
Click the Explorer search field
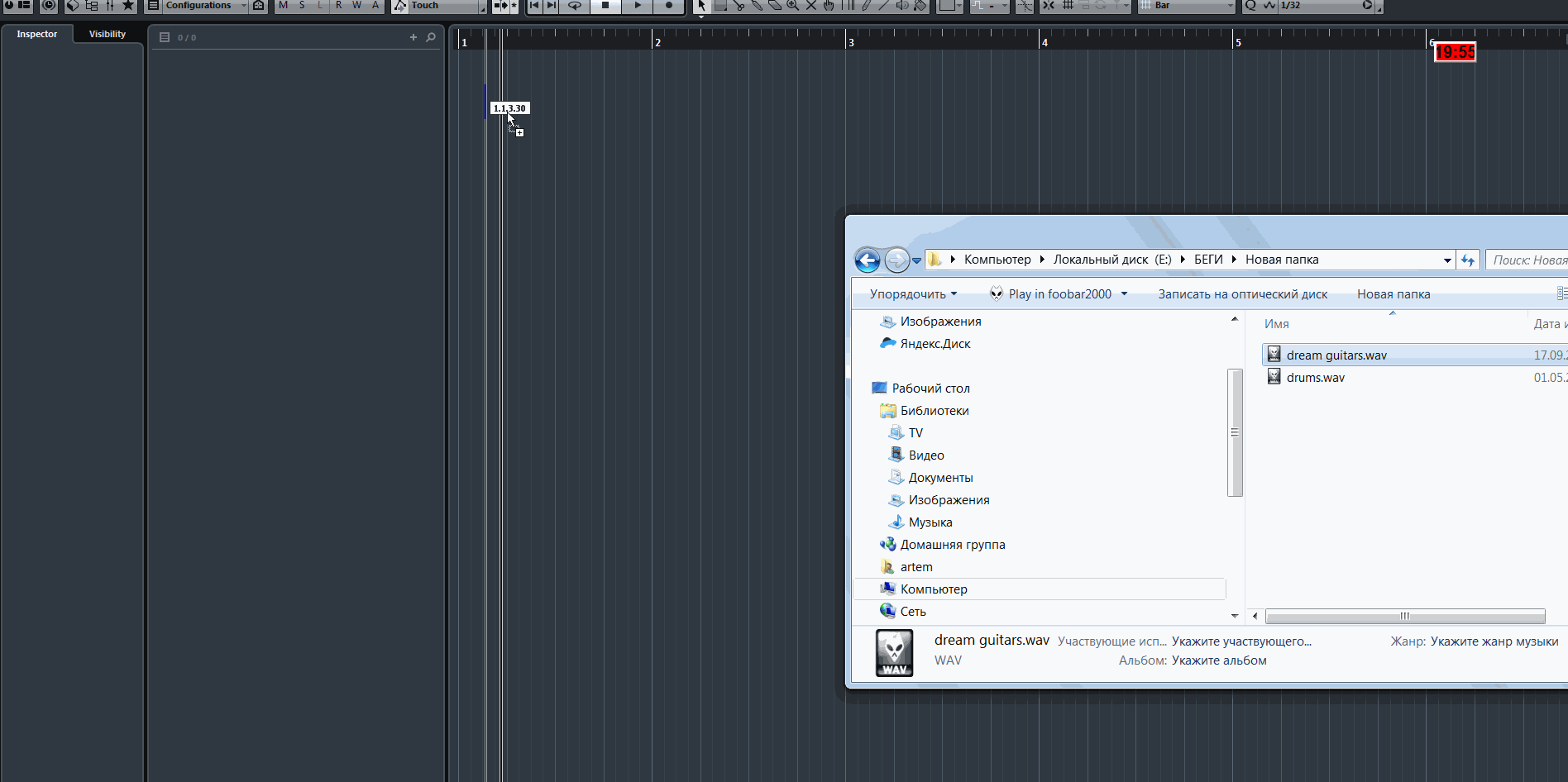[1527, 260]
